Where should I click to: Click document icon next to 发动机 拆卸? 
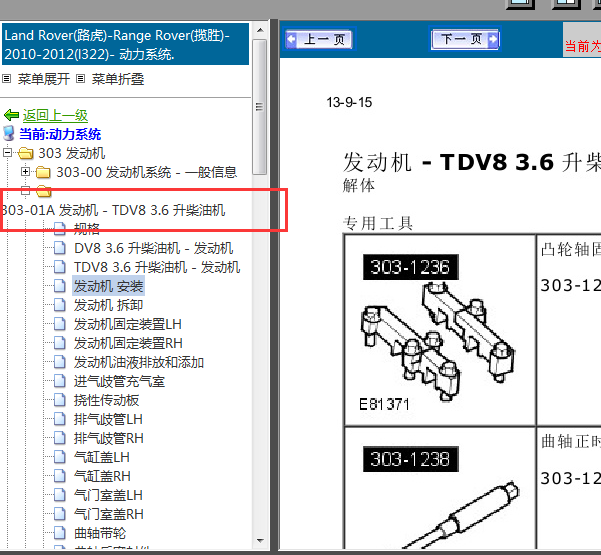point(59,305)
